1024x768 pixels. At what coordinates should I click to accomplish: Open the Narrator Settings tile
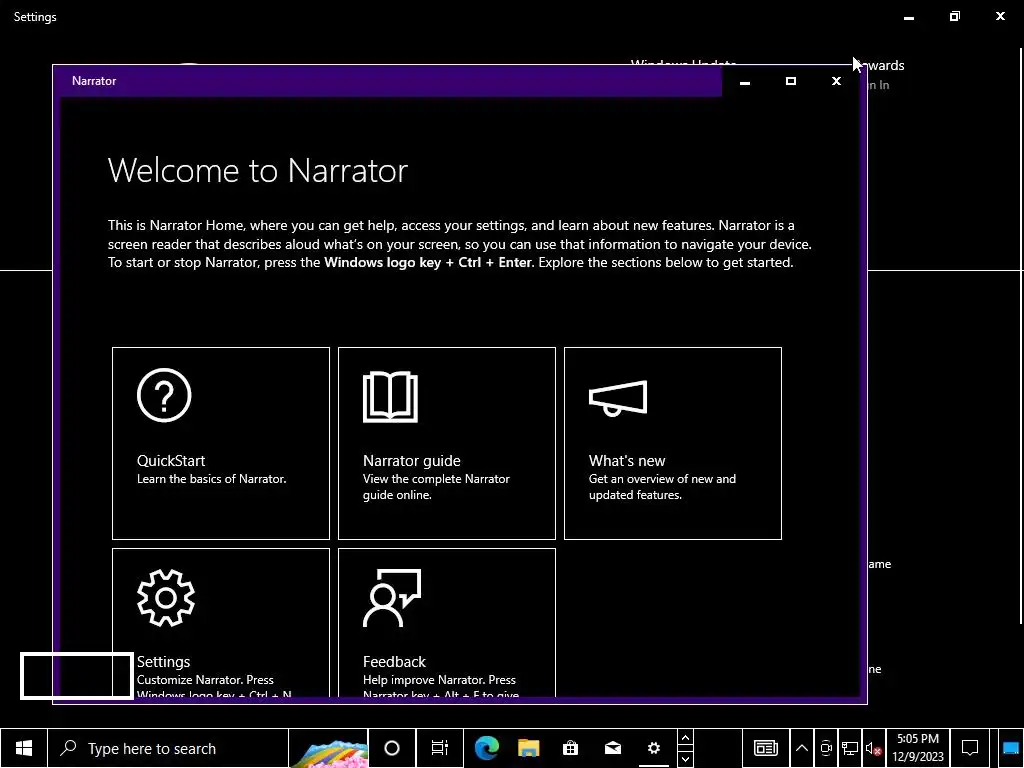[x=221, y=622]
